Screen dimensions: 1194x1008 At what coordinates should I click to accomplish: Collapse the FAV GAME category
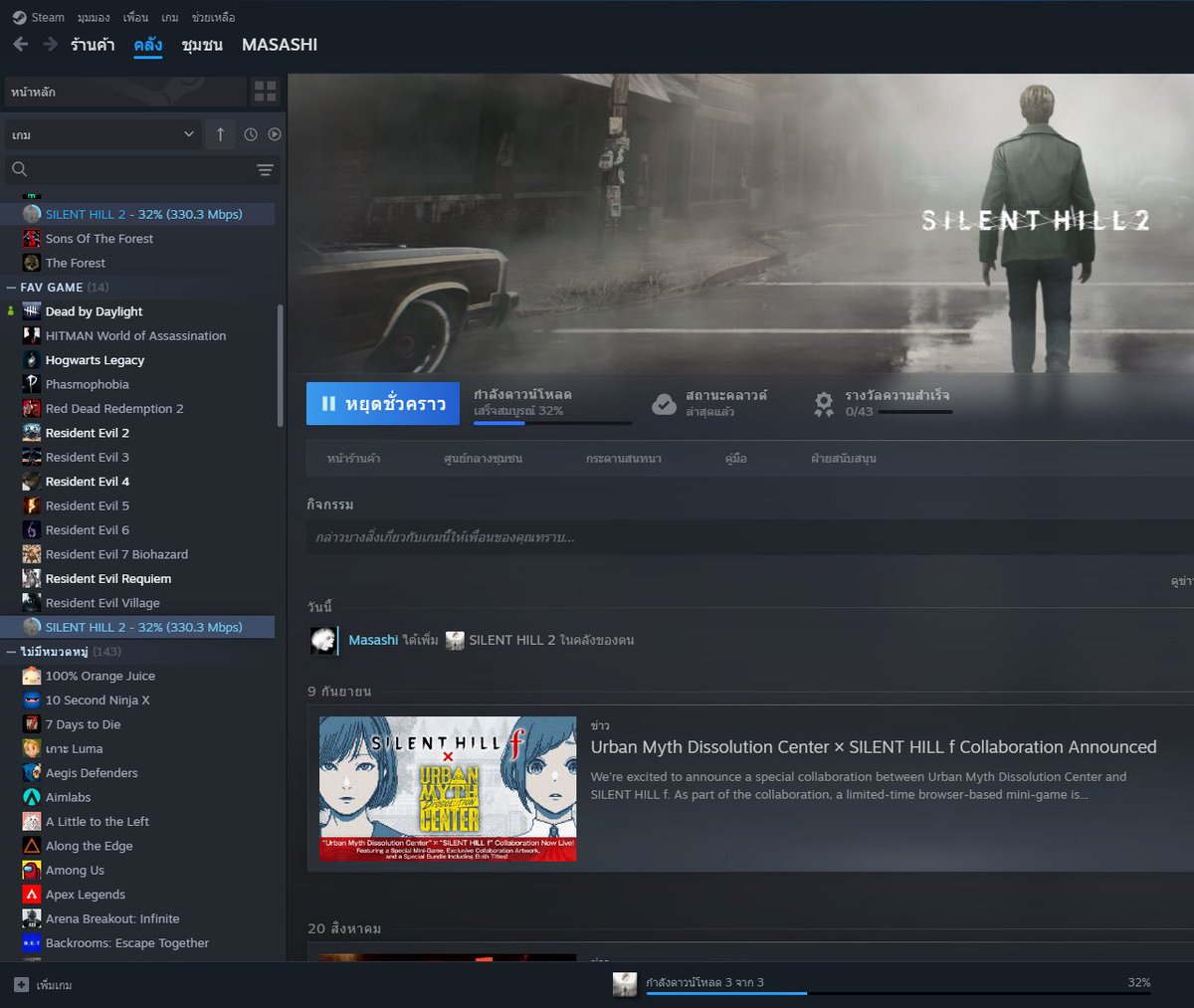pyautogui.click(x=11, y=288)
